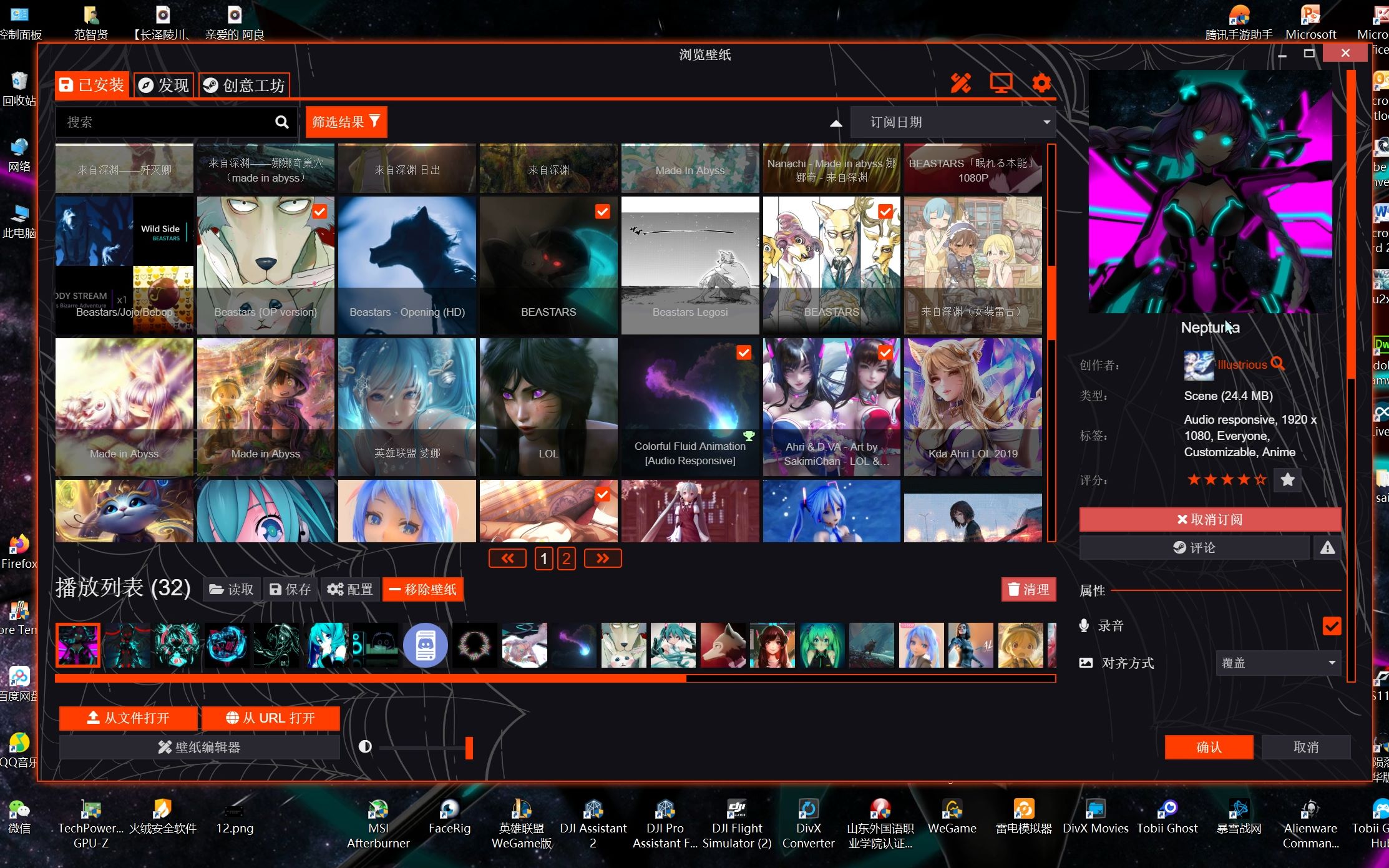1389x868 pixels.
Task: Switch to the 发现 discover tab
Action: click(164, 85)
